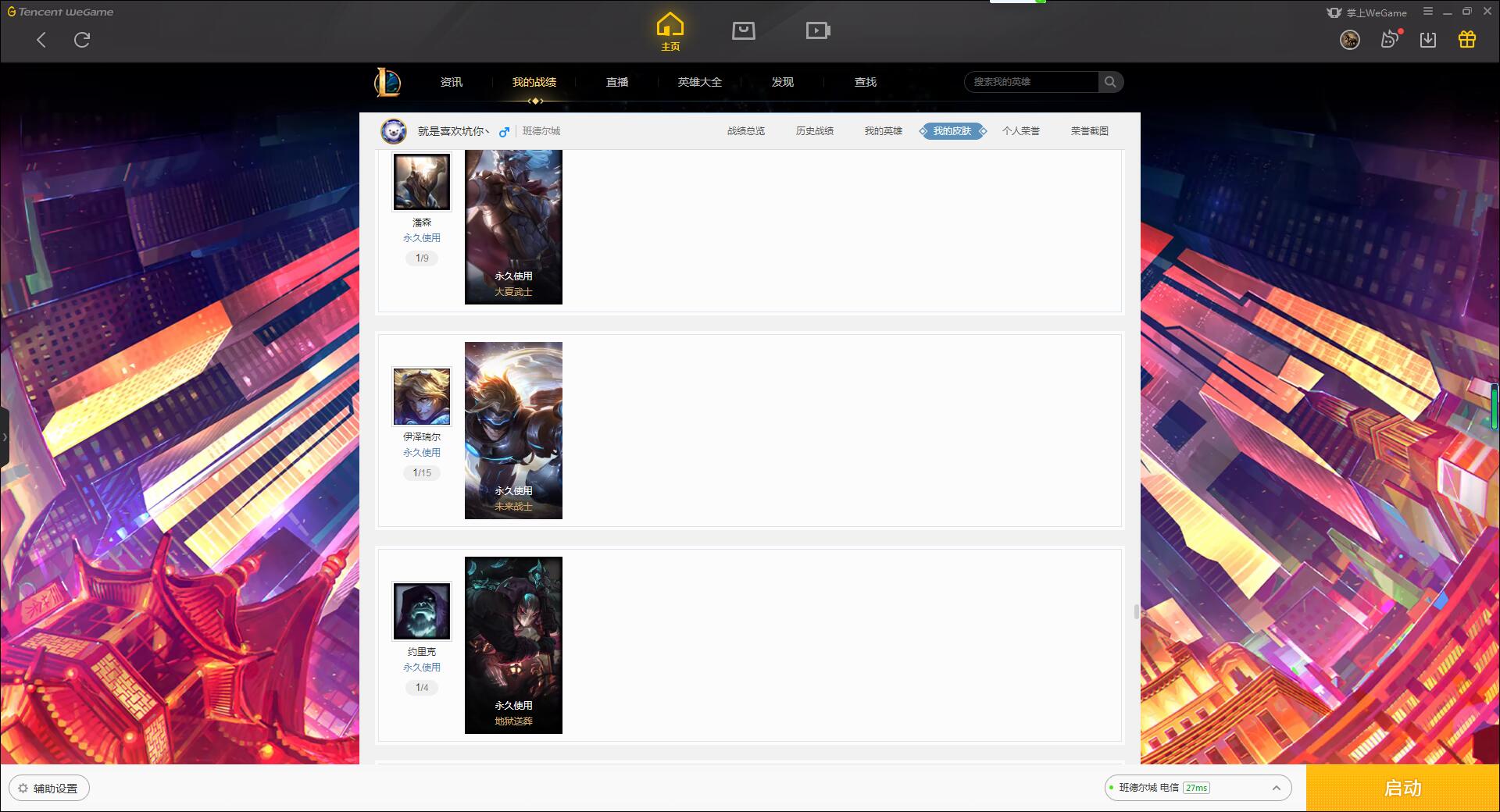
Task: Expand the left side panel handle
Action: [x=4, y=437]
